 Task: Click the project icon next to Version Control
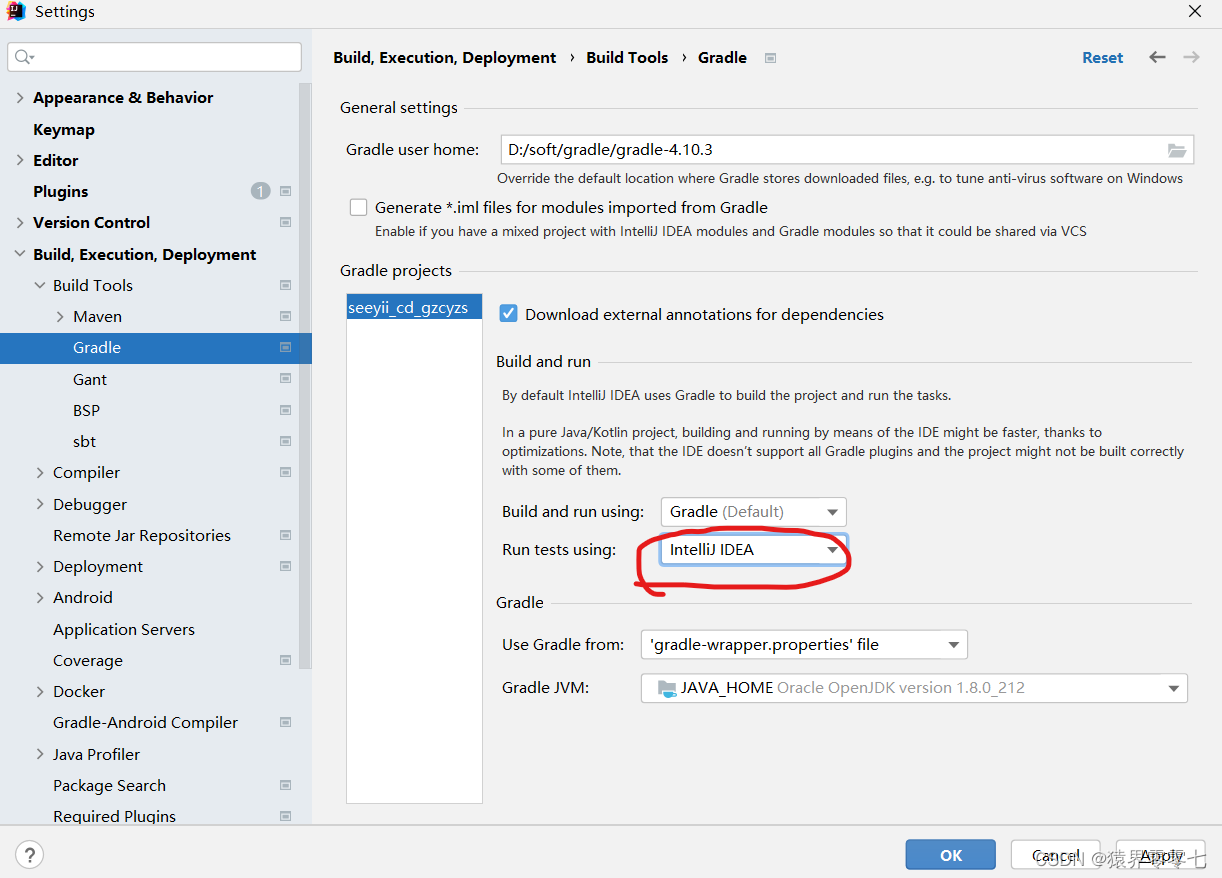pyautogui.click(x=285, y=222)
